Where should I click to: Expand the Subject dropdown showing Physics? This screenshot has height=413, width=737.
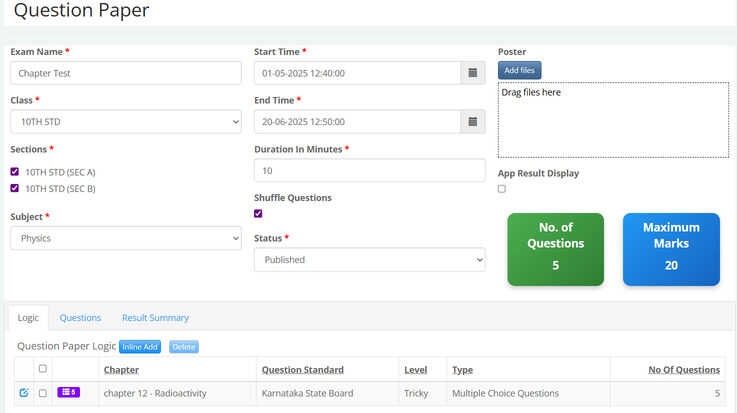click(126, 238)
